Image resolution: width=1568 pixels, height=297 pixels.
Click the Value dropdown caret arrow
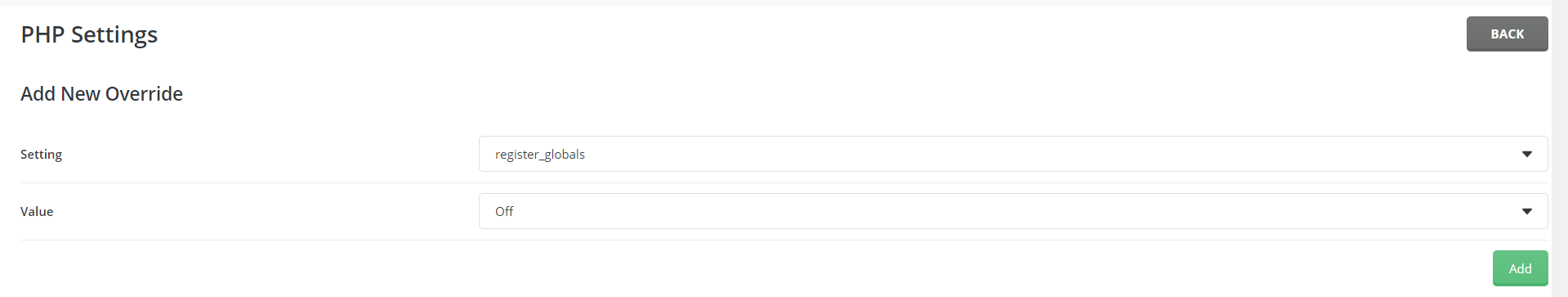[x=1526, y=211]
